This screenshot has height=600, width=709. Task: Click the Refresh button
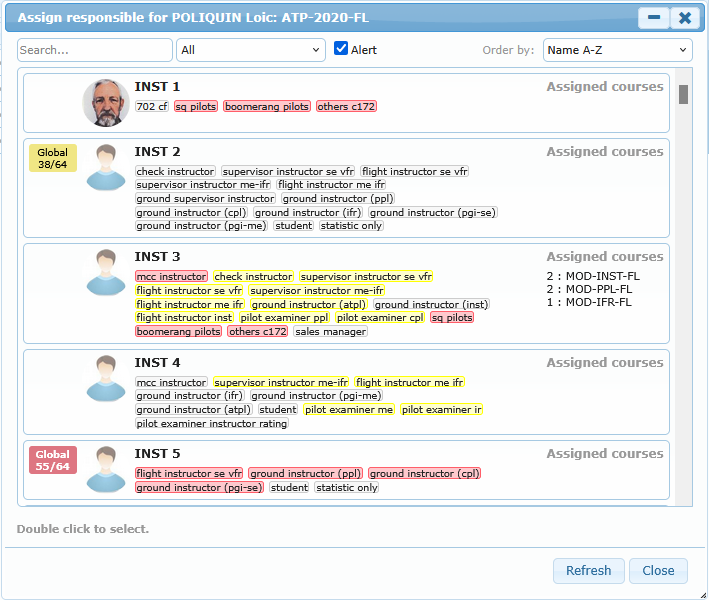tap(588, 571)
